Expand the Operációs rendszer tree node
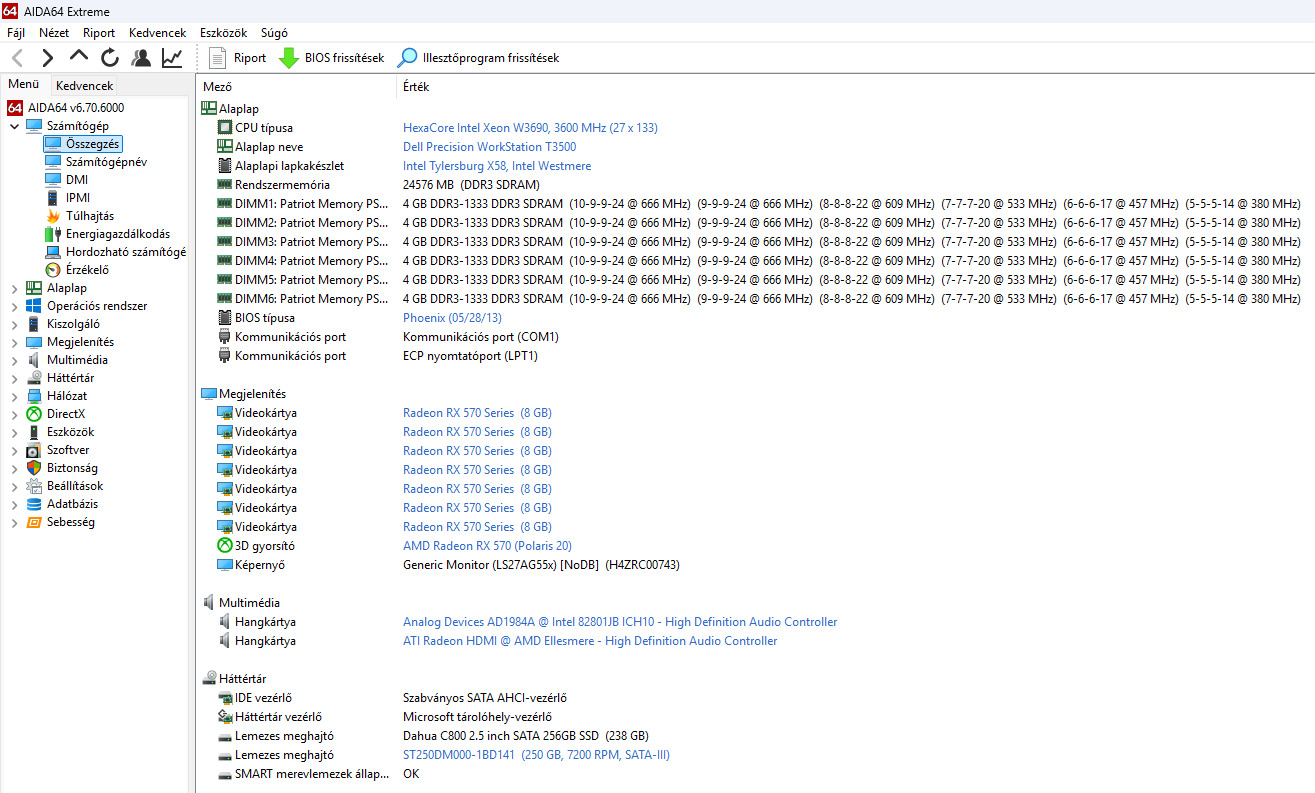The image size is (1315, 793). pyautogui.click(x=14, y=306)
